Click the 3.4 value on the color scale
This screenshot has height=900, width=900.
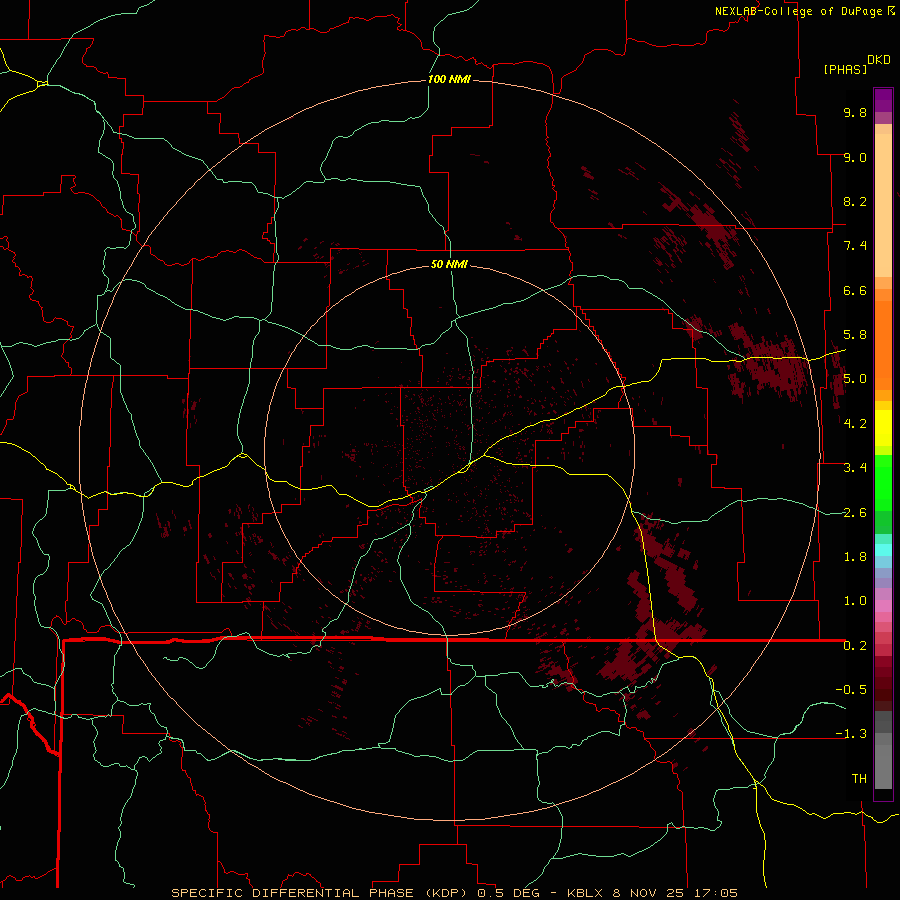point(855,468)
